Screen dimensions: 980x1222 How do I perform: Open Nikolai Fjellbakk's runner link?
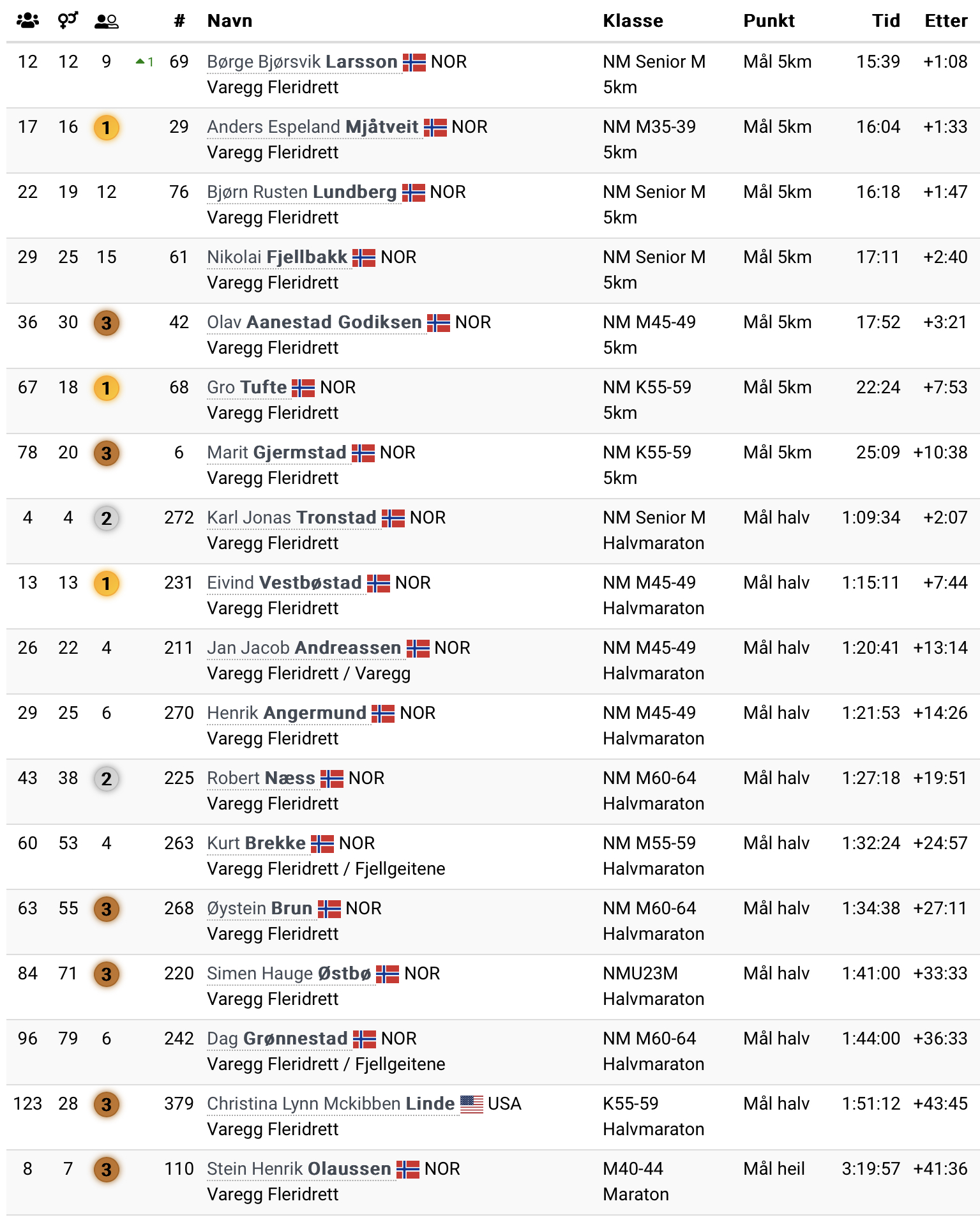277,257
